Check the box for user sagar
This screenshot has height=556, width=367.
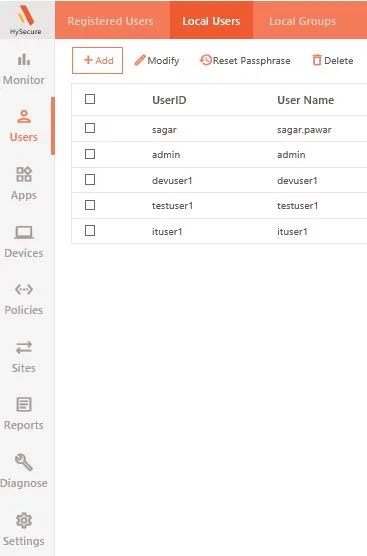tap(90, 128)
